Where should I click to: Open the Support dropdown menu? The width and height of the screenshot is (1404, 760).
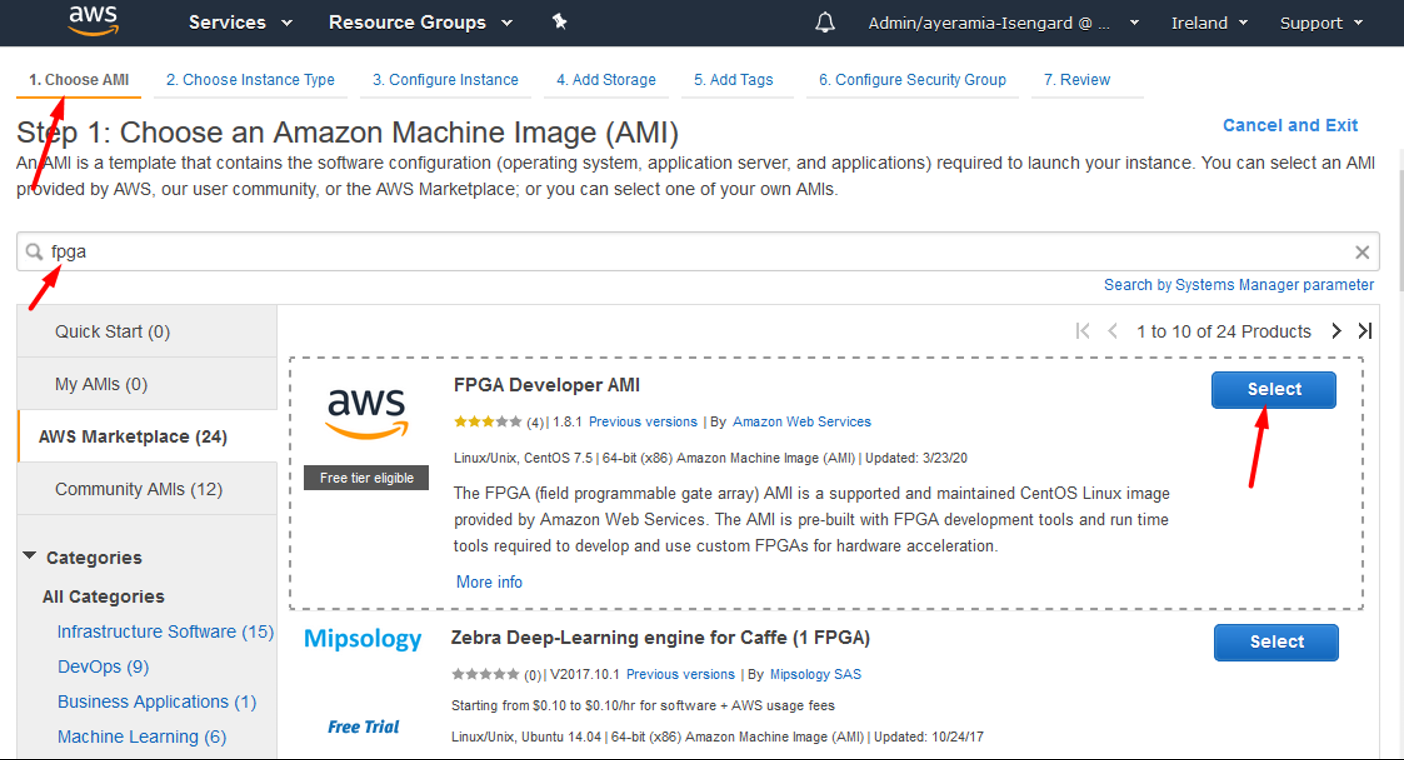click(1321, 23)
